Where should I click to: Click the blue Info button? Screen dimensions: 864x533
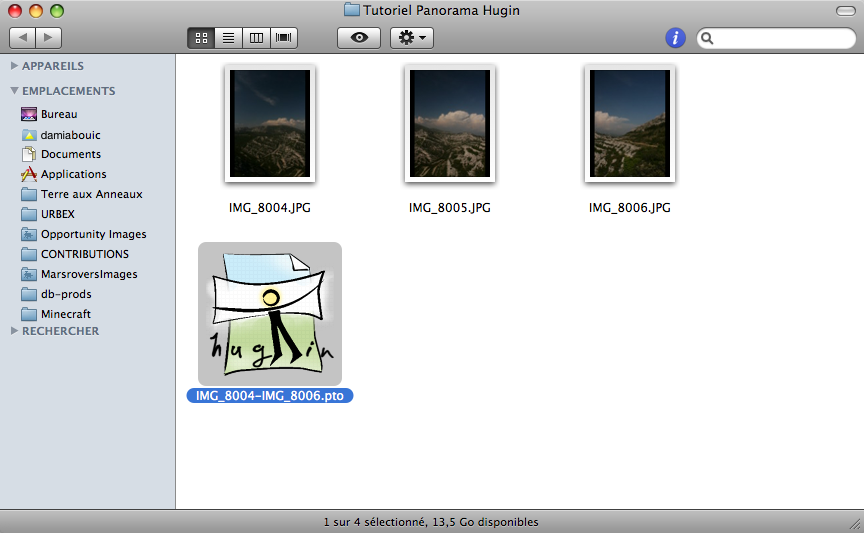(675, 38)
